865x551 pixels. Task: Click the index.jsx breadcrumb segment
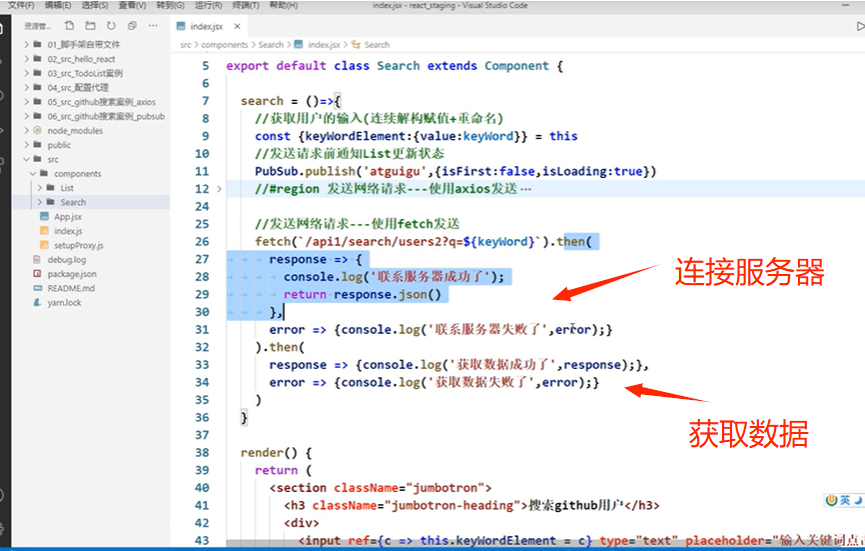click(324, 45)
